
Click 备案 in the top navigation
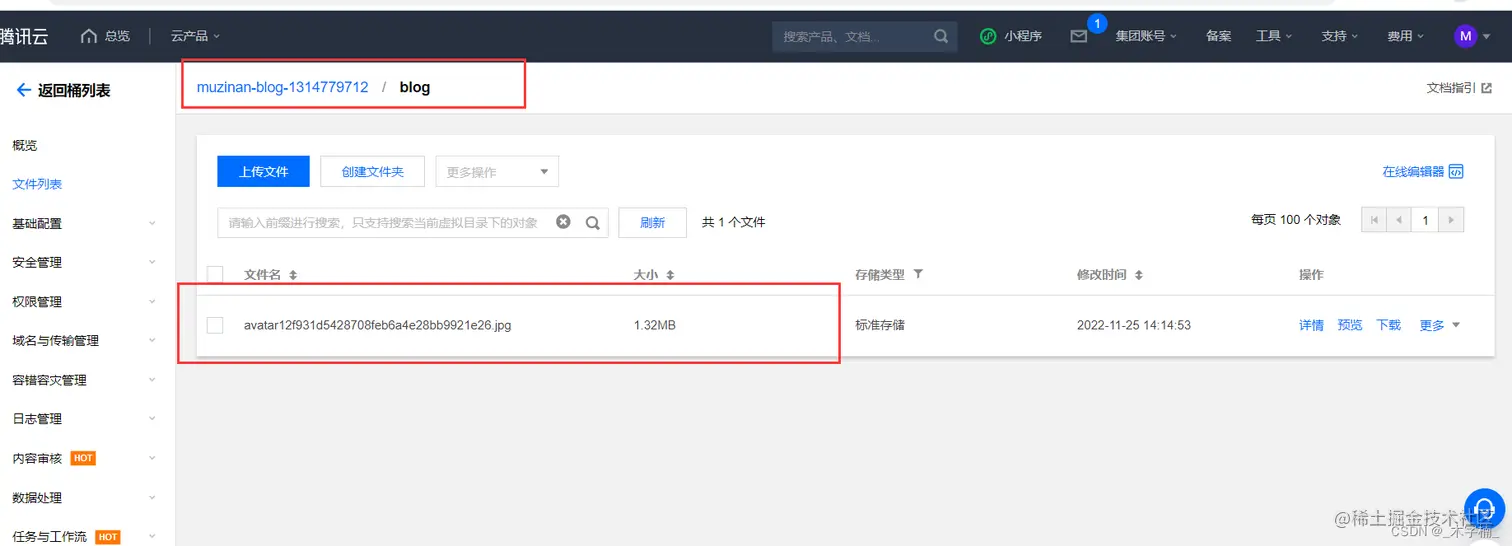pos(1218,36)
